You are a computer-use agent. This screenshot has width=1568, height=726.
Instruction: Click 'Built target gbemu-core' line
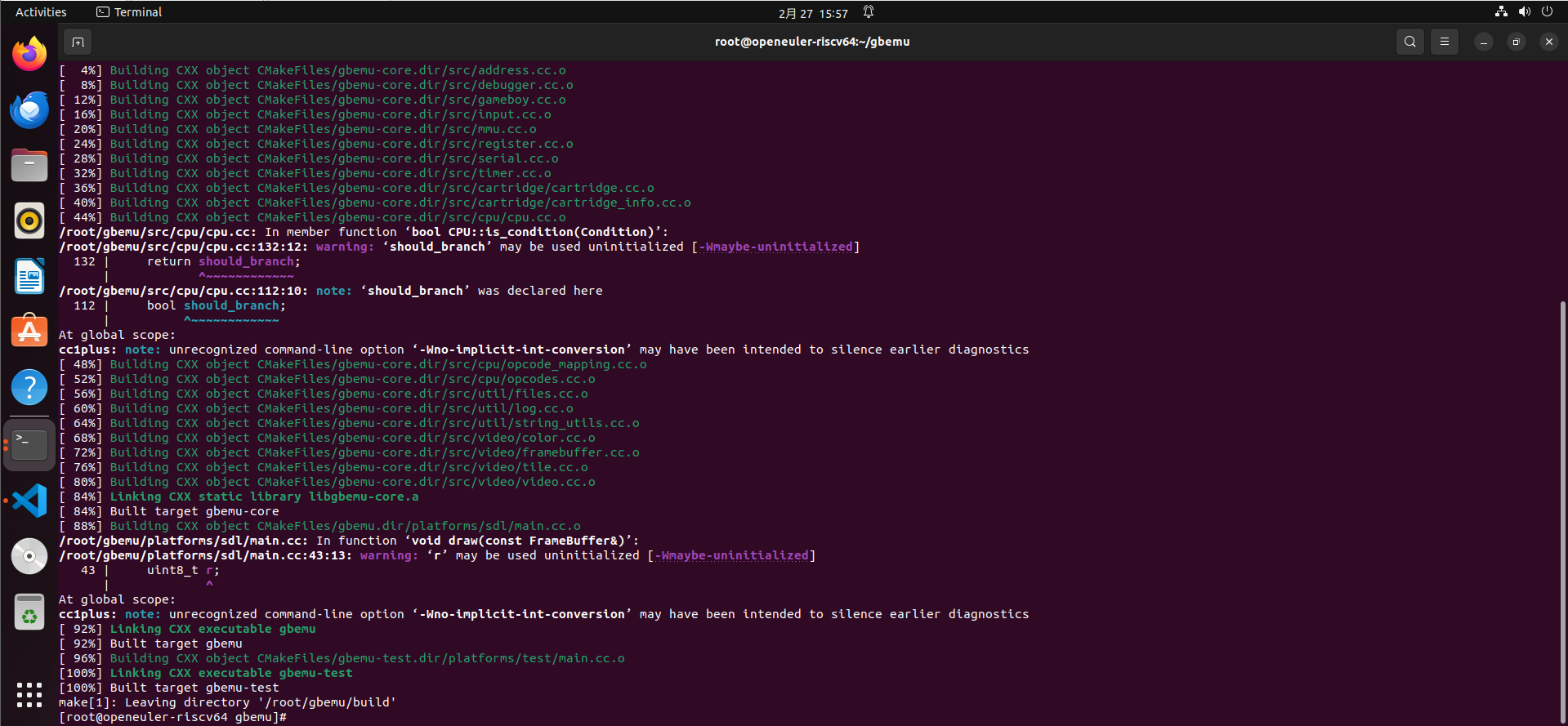(169, 511)
